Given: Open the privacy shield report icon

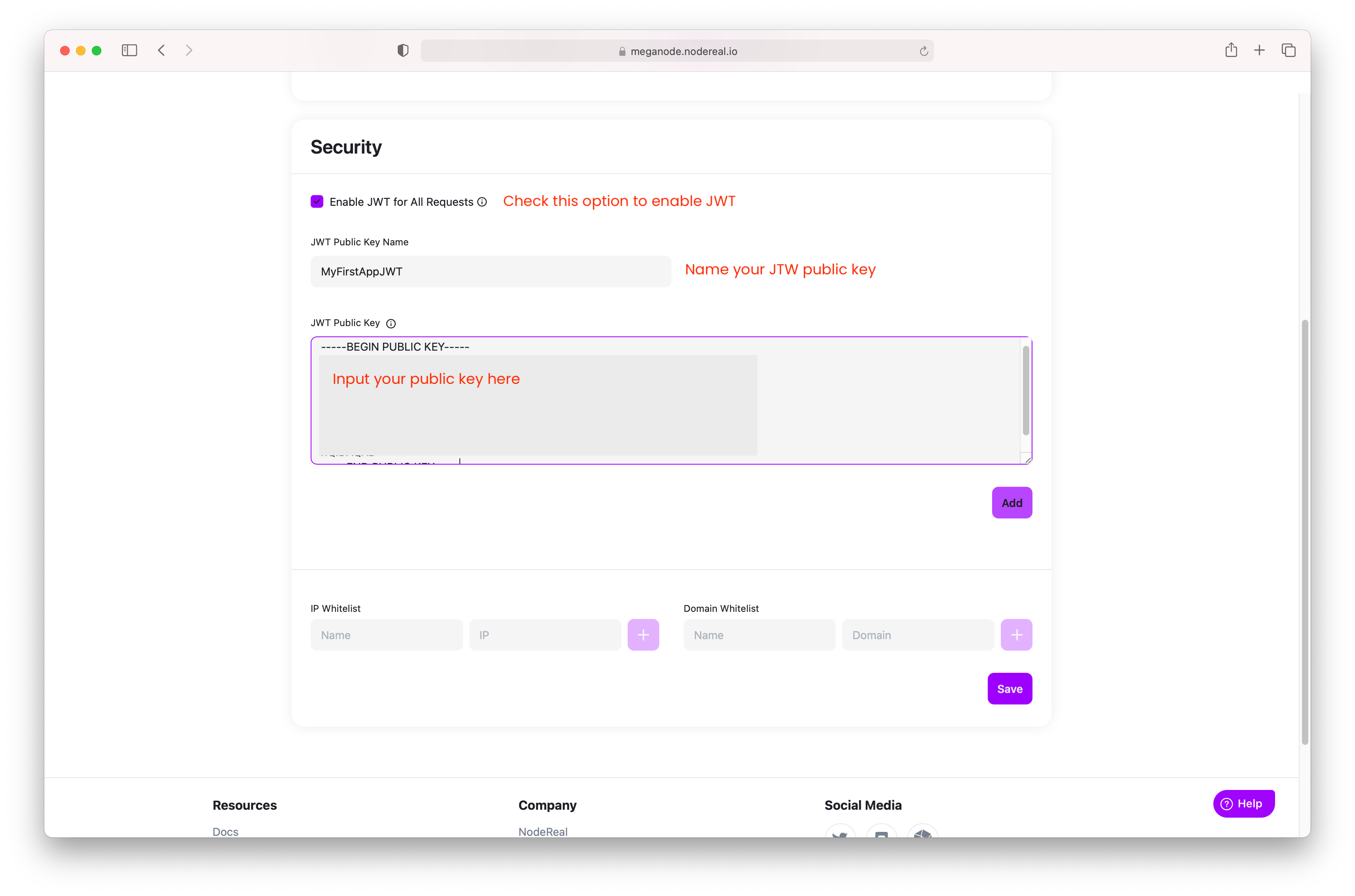Looking at the screenshot, I should 403,50.
